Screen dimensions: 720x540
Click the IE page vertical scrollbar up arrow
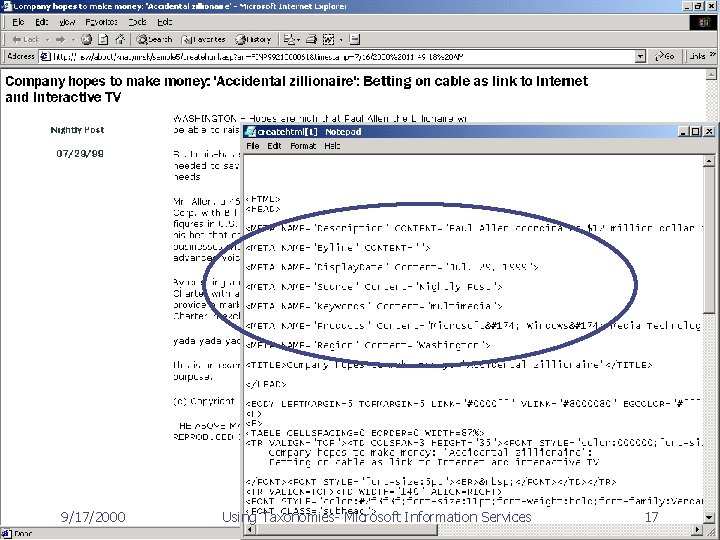[x=711, y=73]
